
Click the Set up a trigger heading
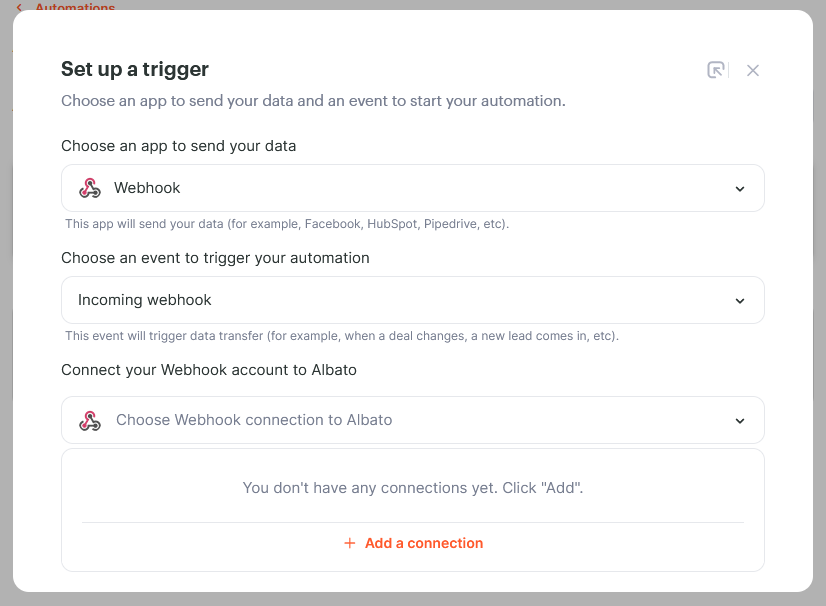click(x=135, y=69)
